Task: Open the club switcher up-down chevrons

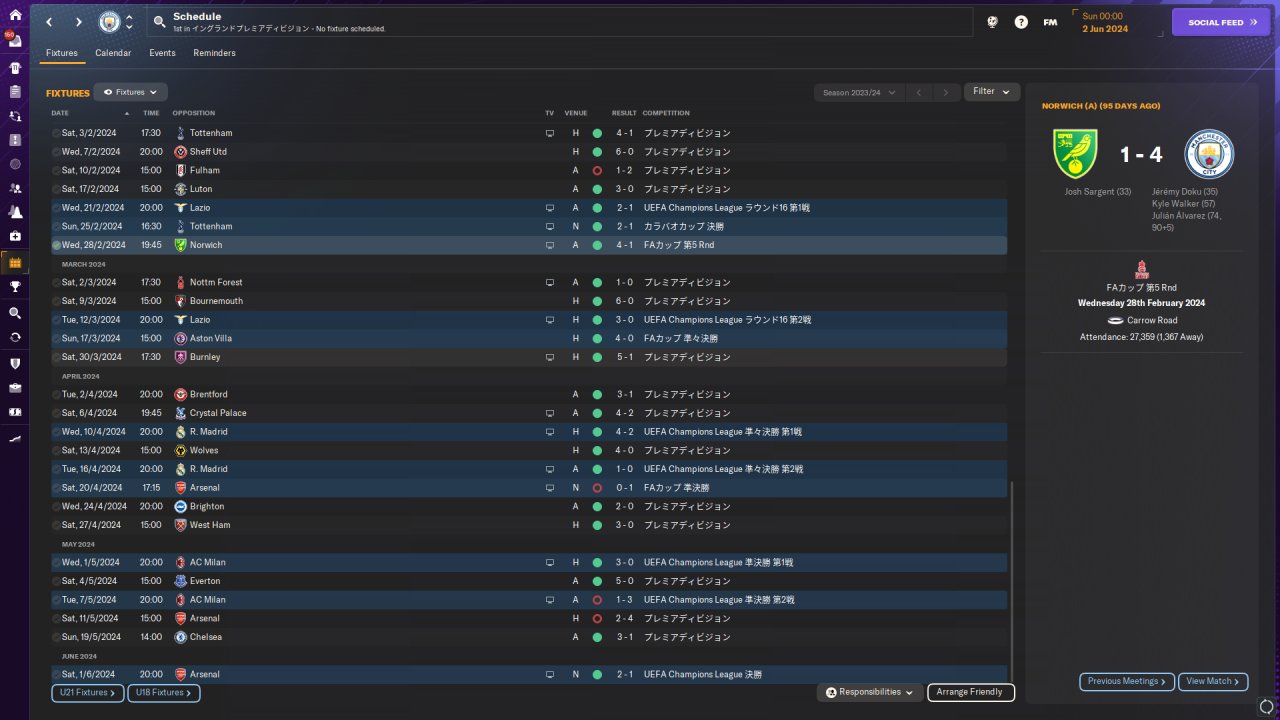Action: 129,22
